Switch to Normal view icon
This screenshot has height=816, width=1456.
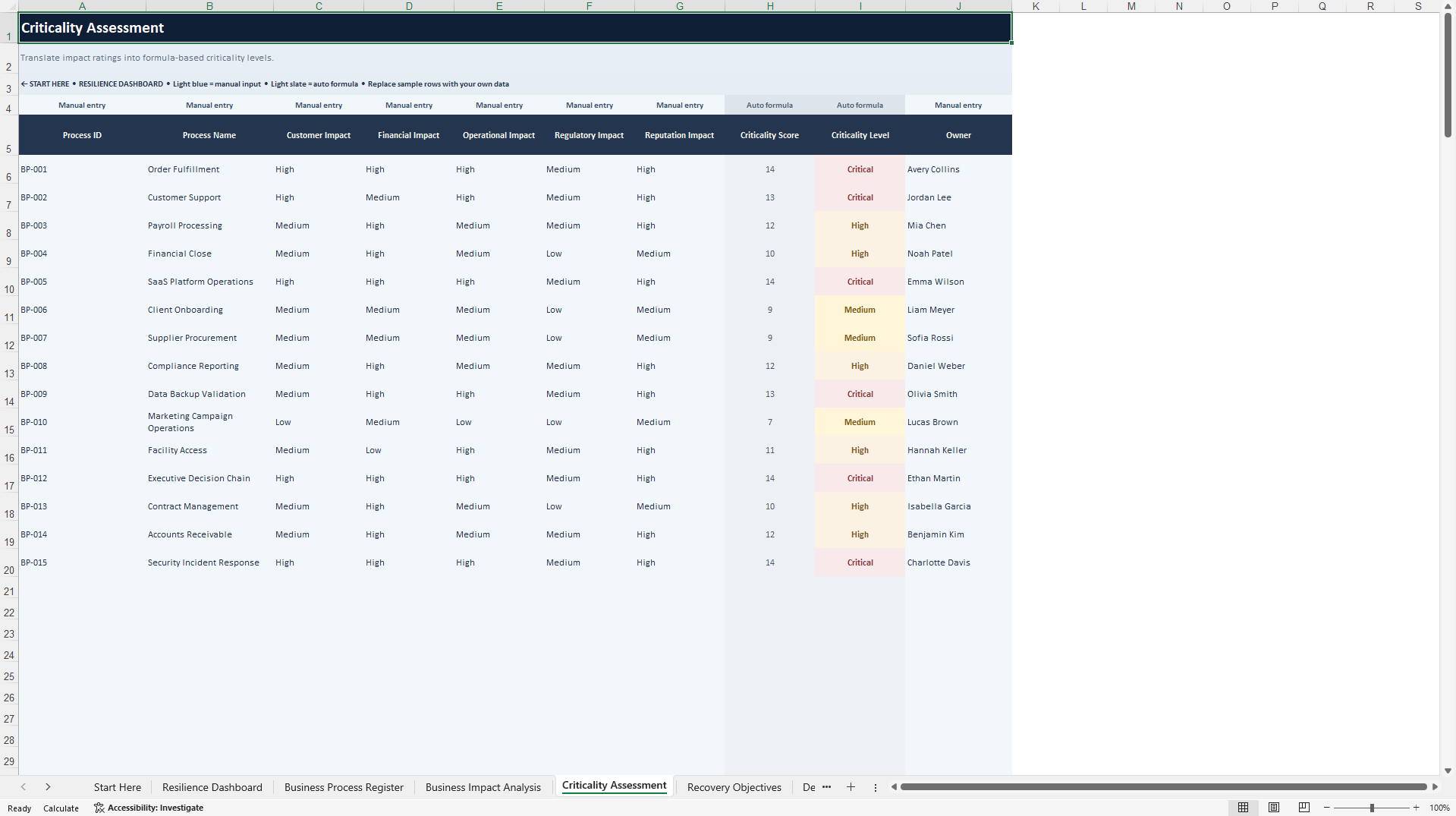(x=1243, y=808)
